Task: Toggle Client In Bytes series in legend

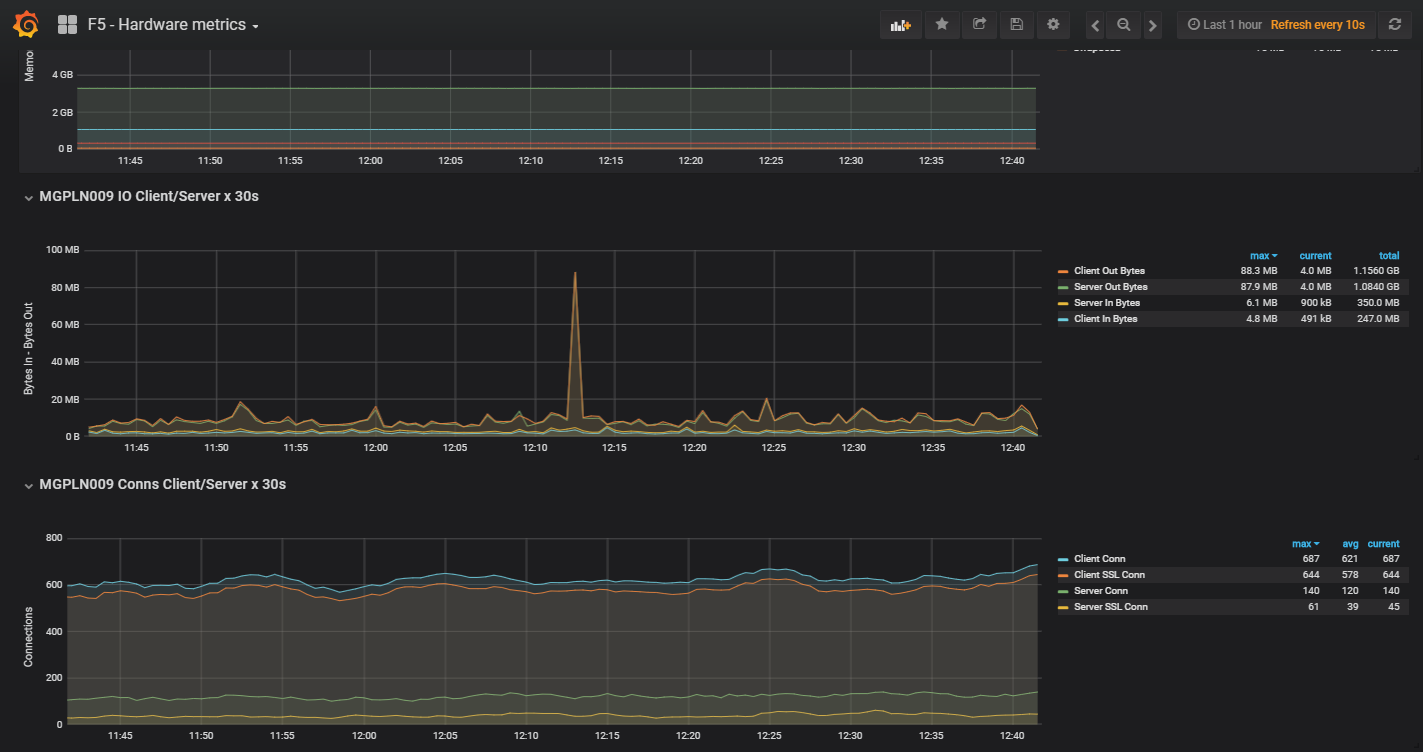Action: click(1105, 319)
